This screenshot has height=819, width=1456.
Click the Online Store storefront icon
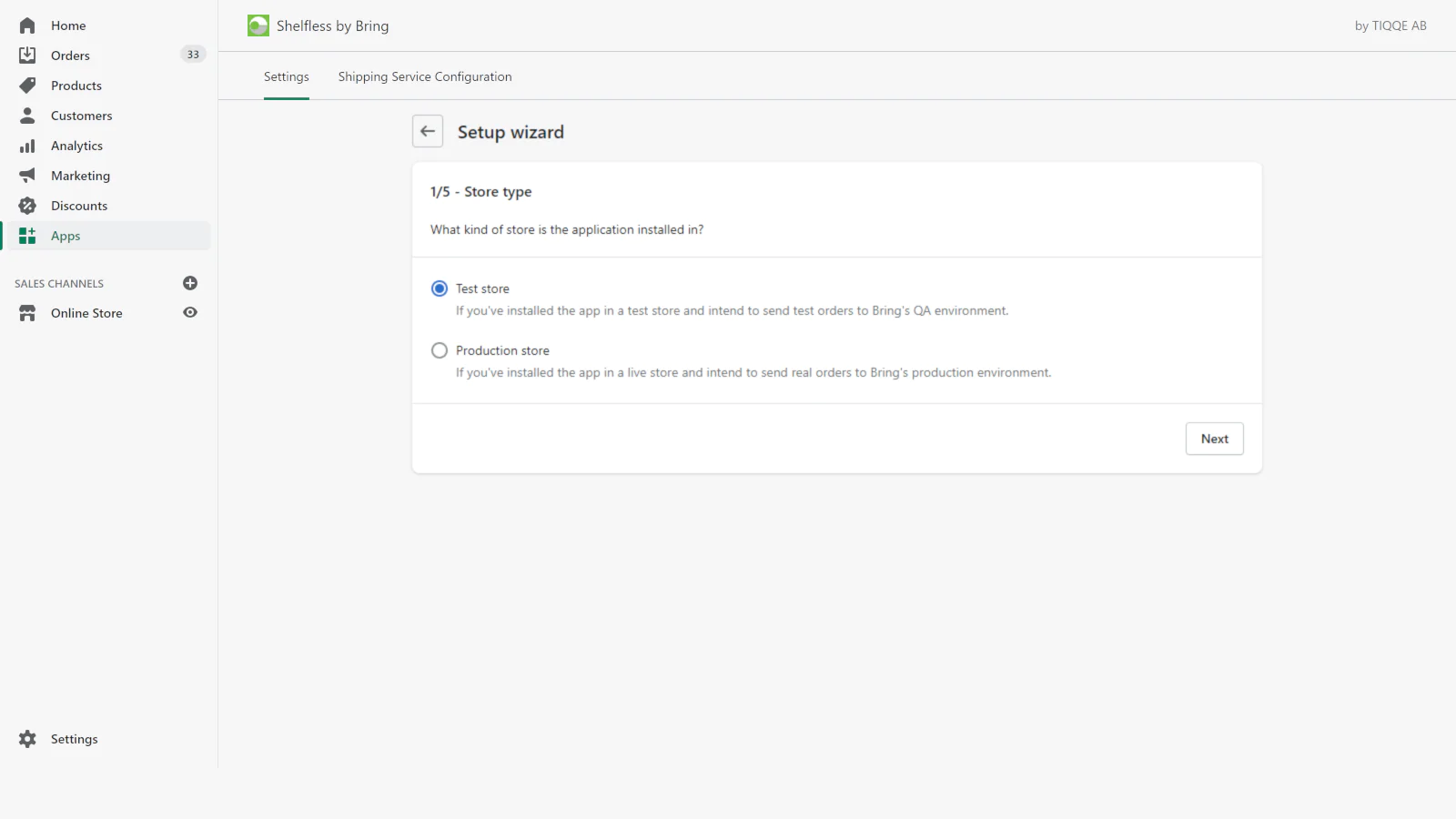(x=27, y=313)
